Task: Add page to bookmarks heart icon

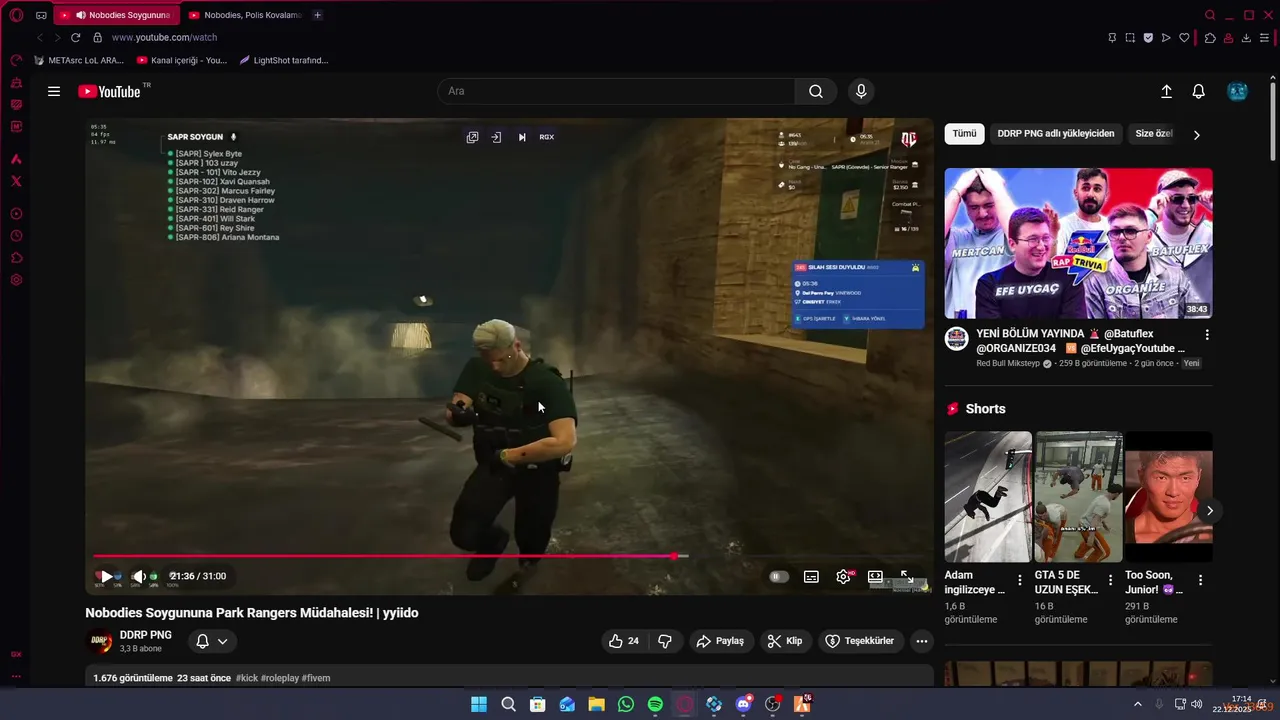Action: [x=1185, y=38]
